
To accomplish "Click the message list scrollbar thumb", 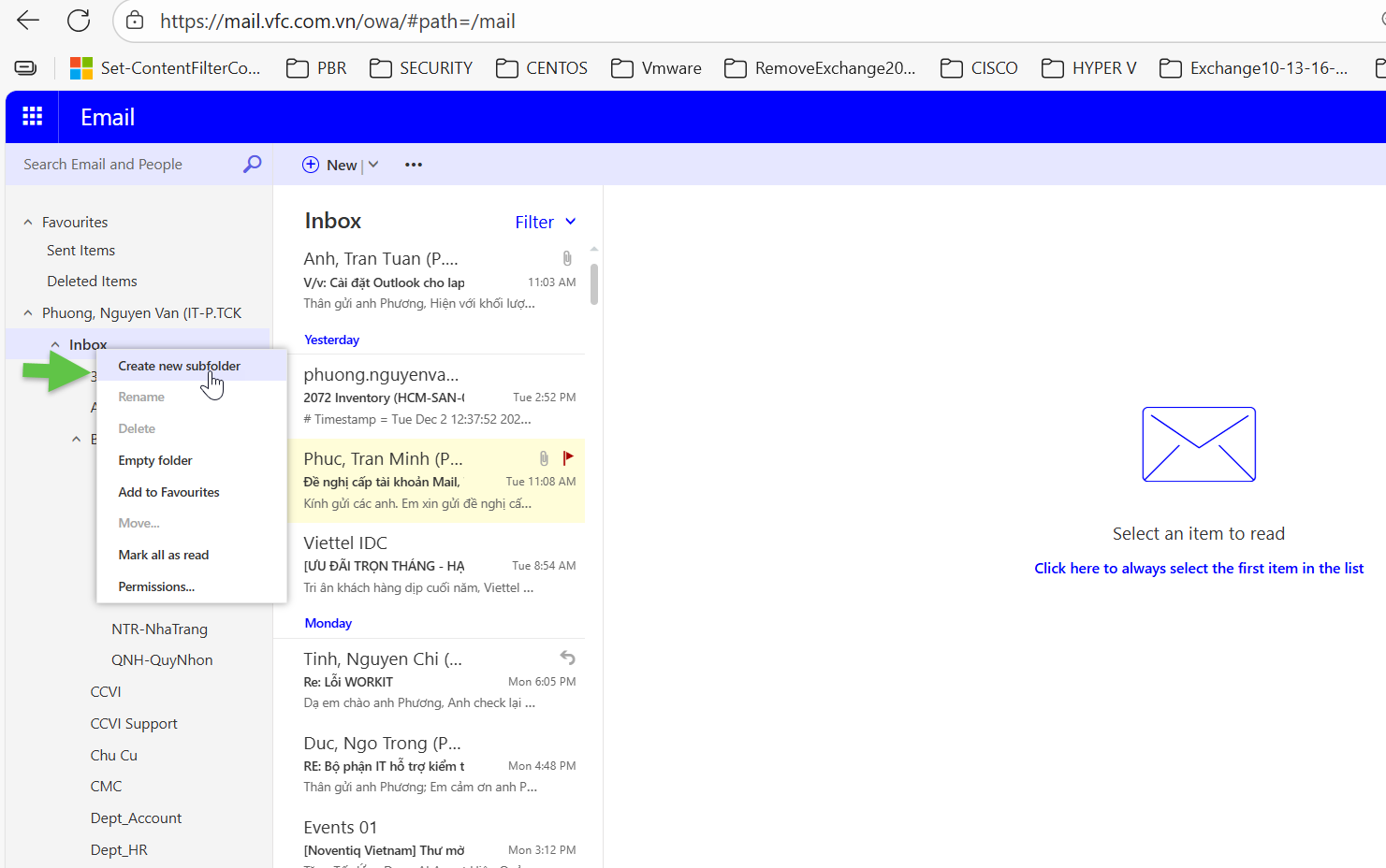I will [x=594, y=283].
